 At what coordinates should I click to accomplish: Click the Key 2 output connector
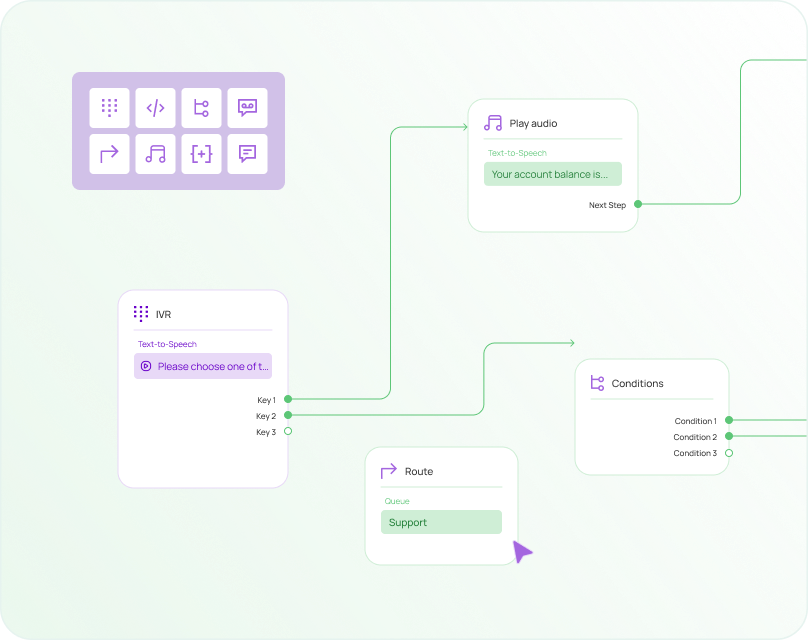pyautogui.click(x=288, y=415)
